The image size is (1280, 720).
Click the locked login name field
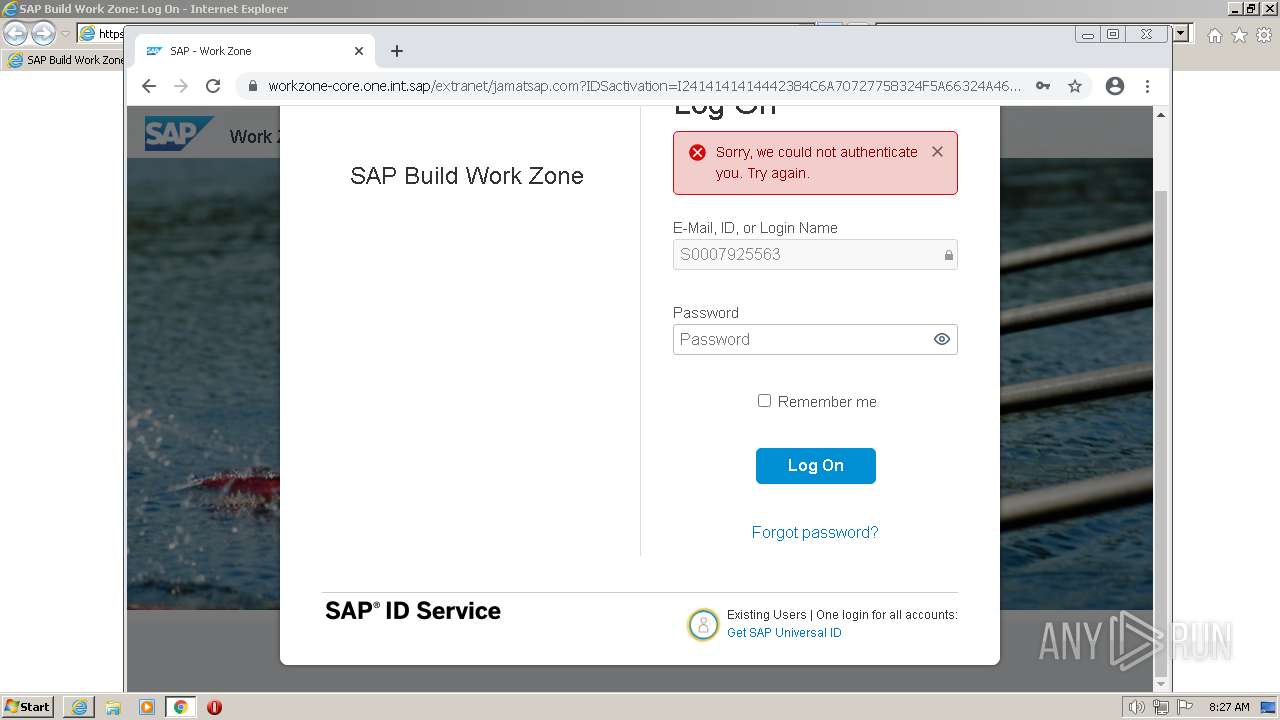tap(815, 254)
